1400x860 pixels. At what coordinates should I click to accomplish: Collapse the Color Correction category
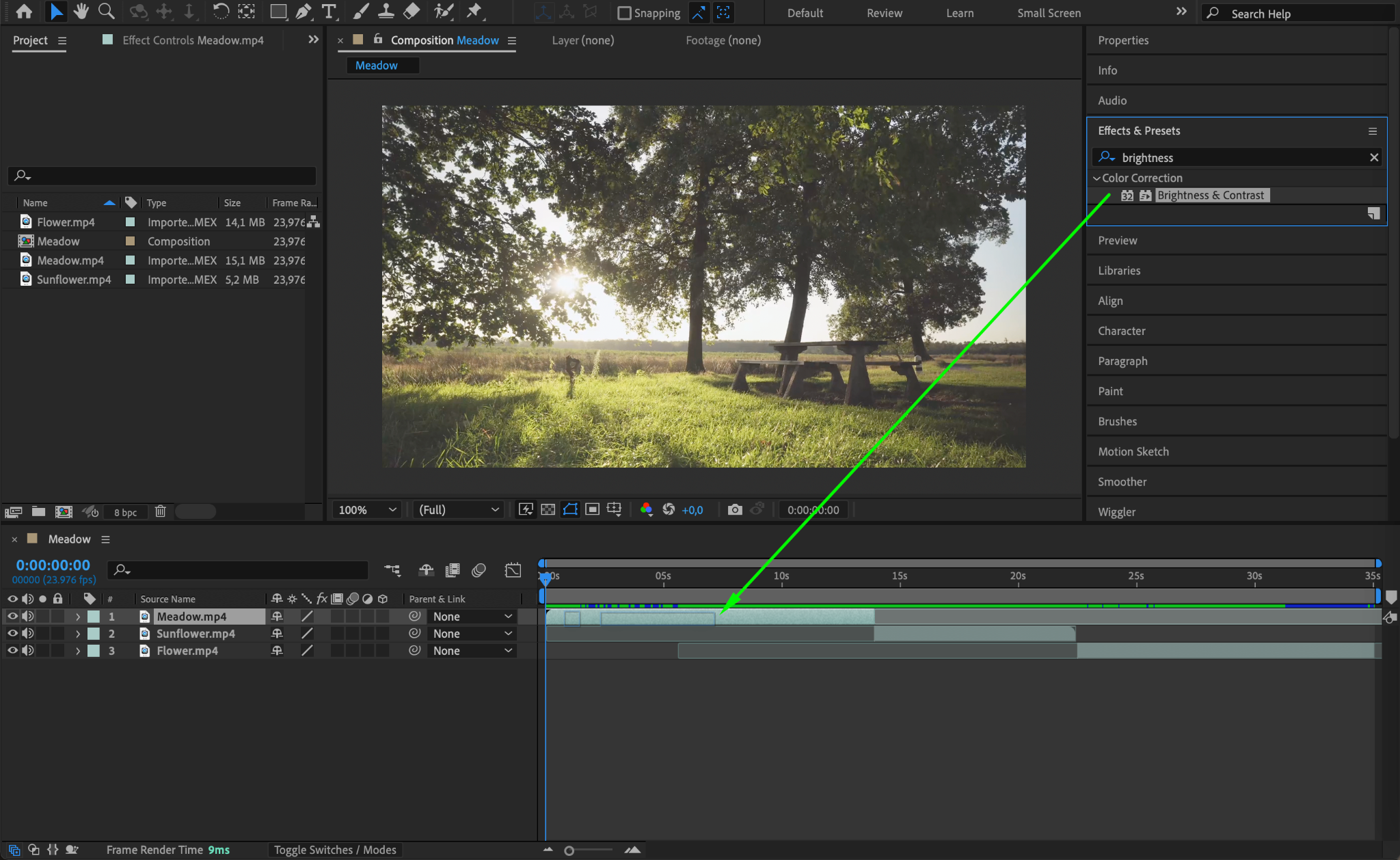pyautogui.click(x=1096, y=178)
